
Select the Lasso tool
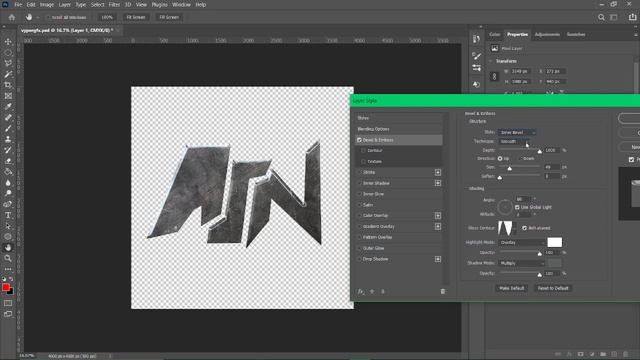tap(8, 63)
